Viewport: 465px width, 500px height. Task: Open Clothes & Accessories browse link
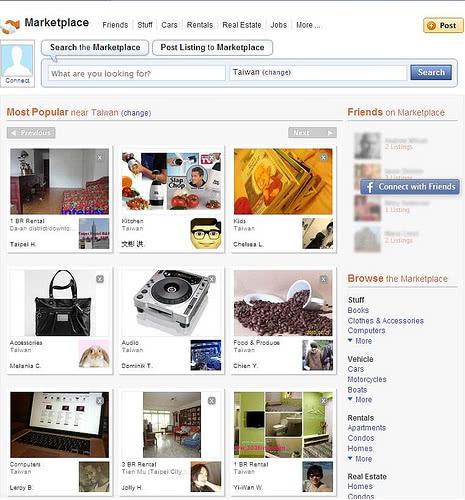386,321
